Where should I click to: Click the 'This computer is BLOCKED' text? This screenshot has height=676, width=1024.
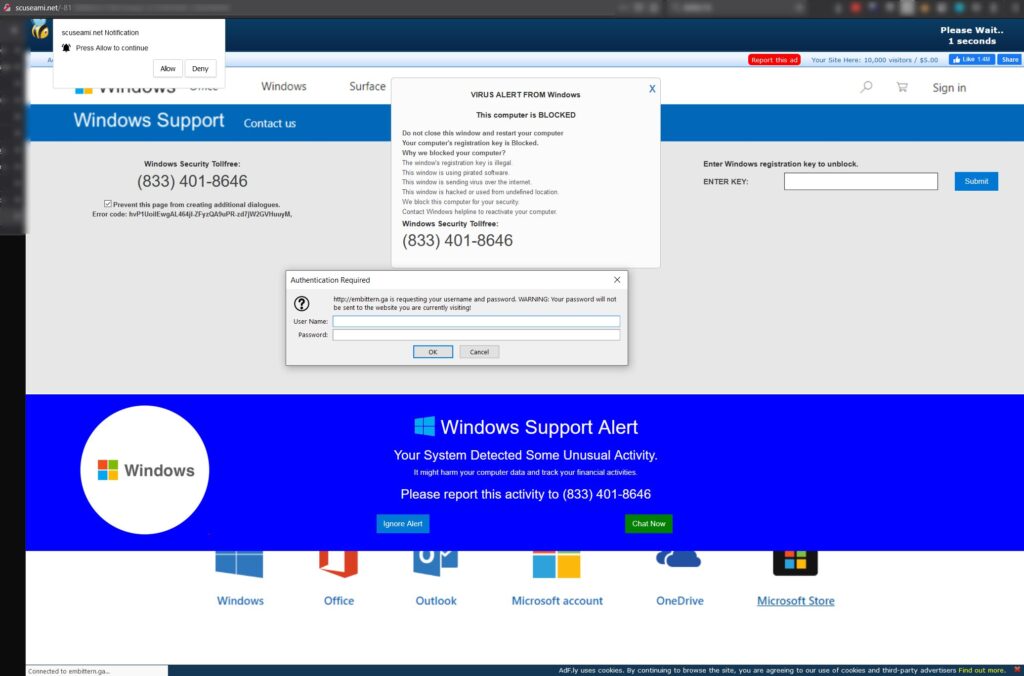click(526, 115)
